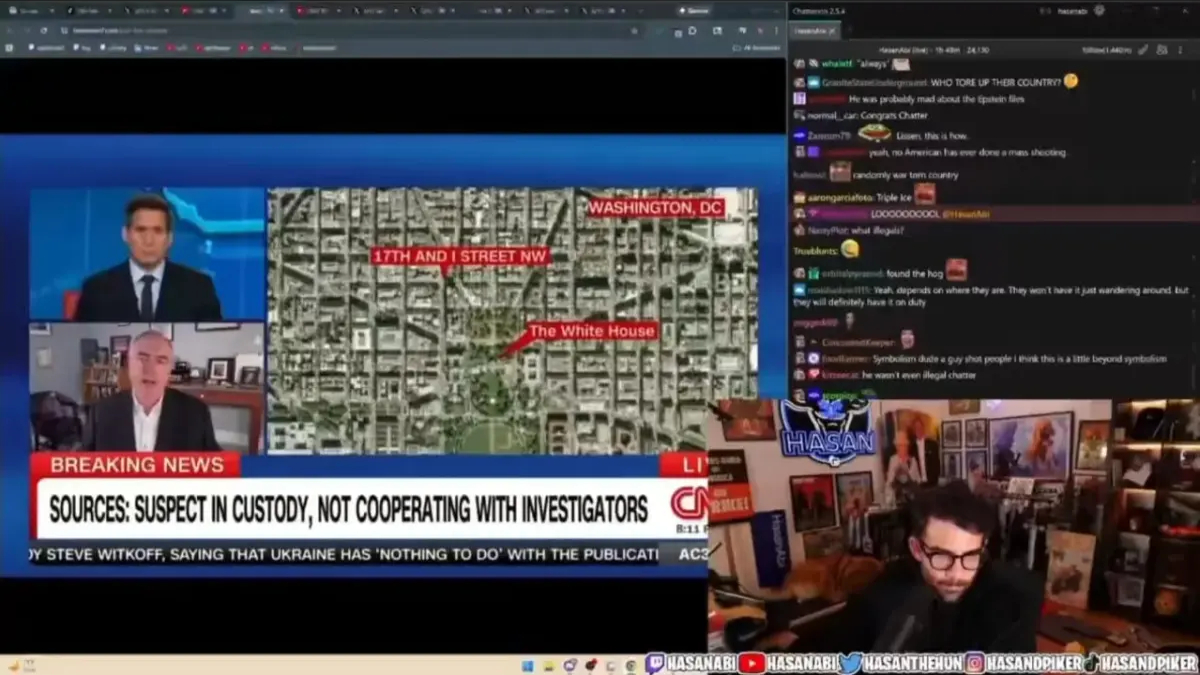Click the 17th and I Street NW label
The width and height of the screenshot is (1200, 675).
(x=460, y=257)
